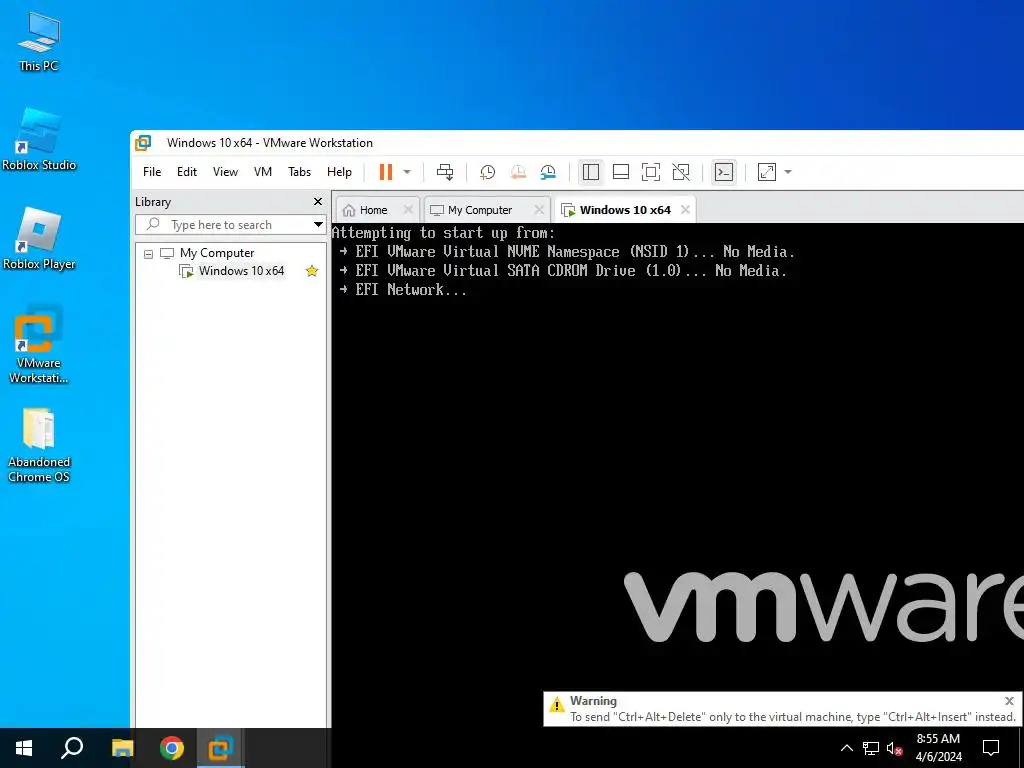Image resolution: width=1024 pixels, height=768 pixels.
Task: Open the clock showing 8:55 AM
Action: [x=938, y=748]
